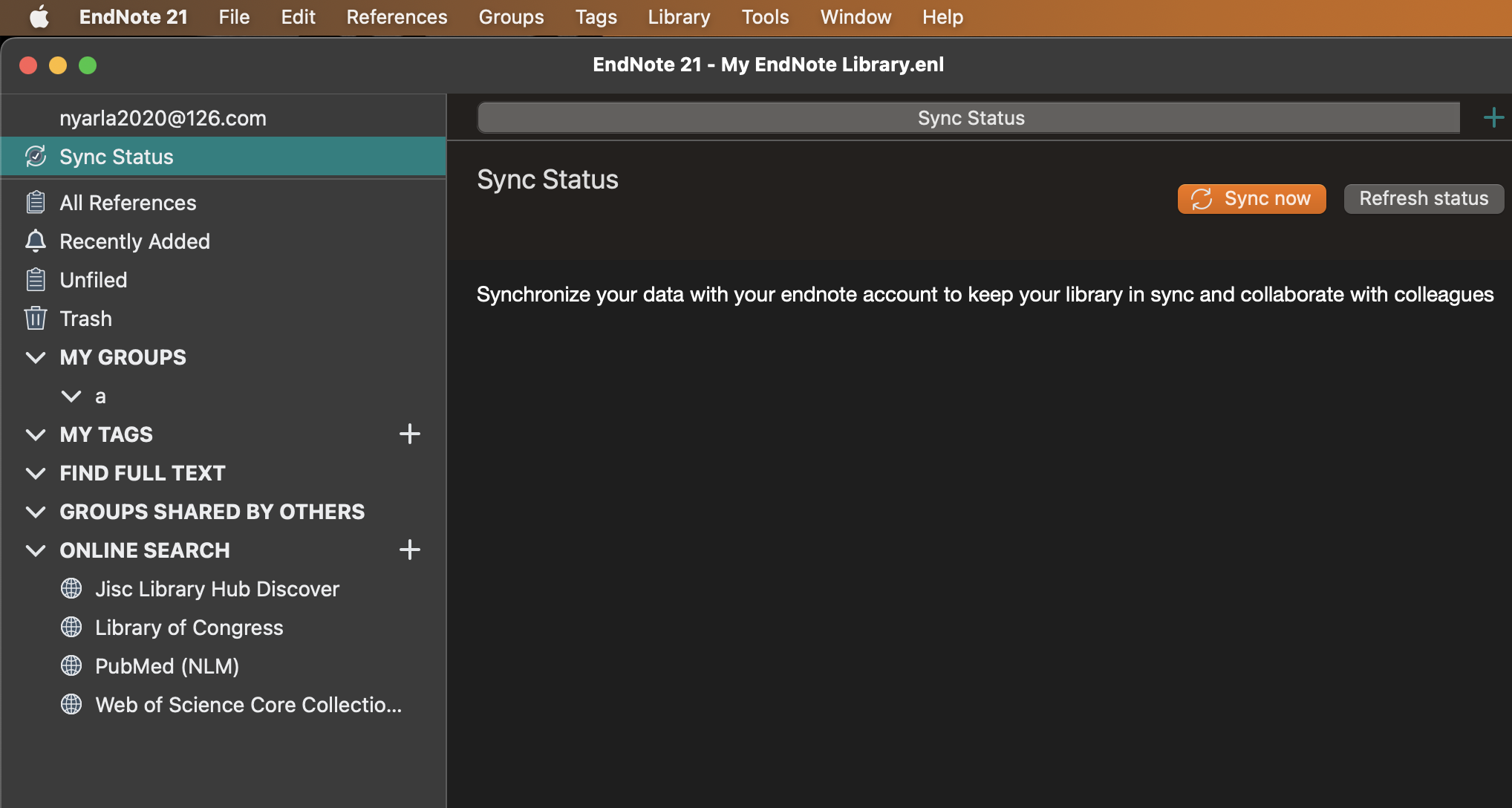This screenshot has height=808, width=1512.
Task: Click the Sync Status circular arrows icon
Action: (36, 157)
